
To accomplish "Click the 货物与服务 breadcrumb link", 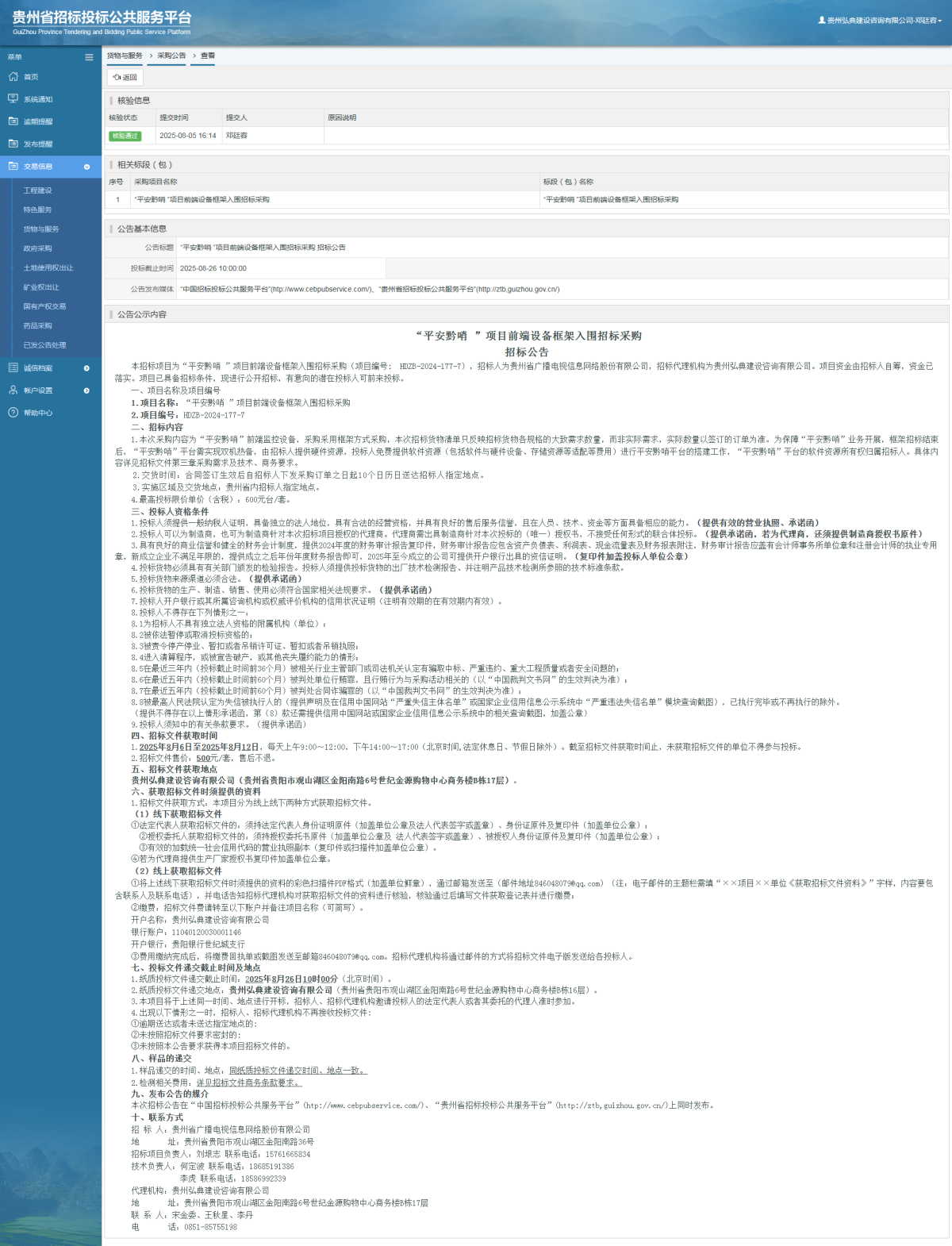I will (125, 56).
